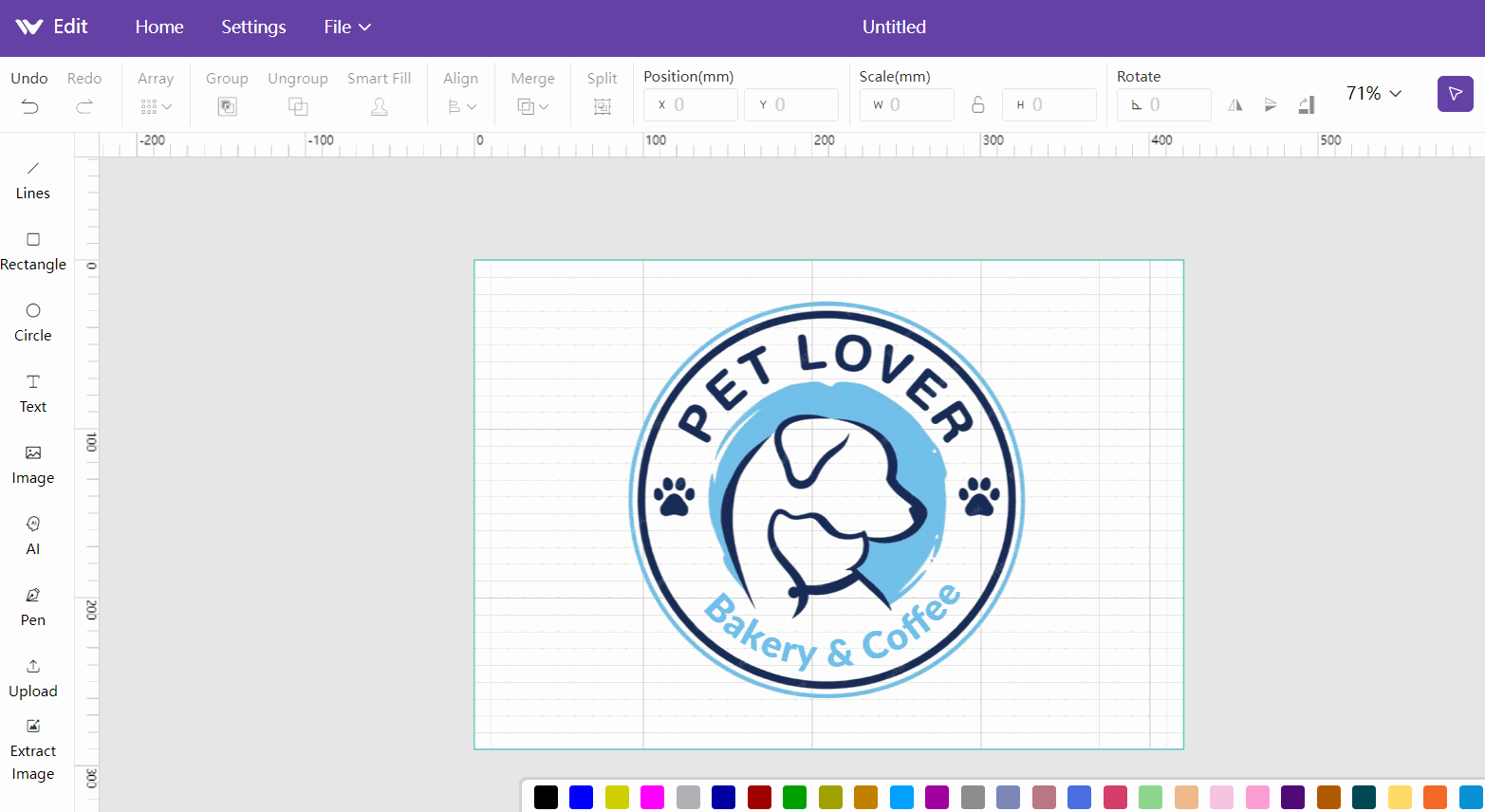Screen dimensions: 1485x812
Task: Select the Text tool
Action: coord(32,394)
